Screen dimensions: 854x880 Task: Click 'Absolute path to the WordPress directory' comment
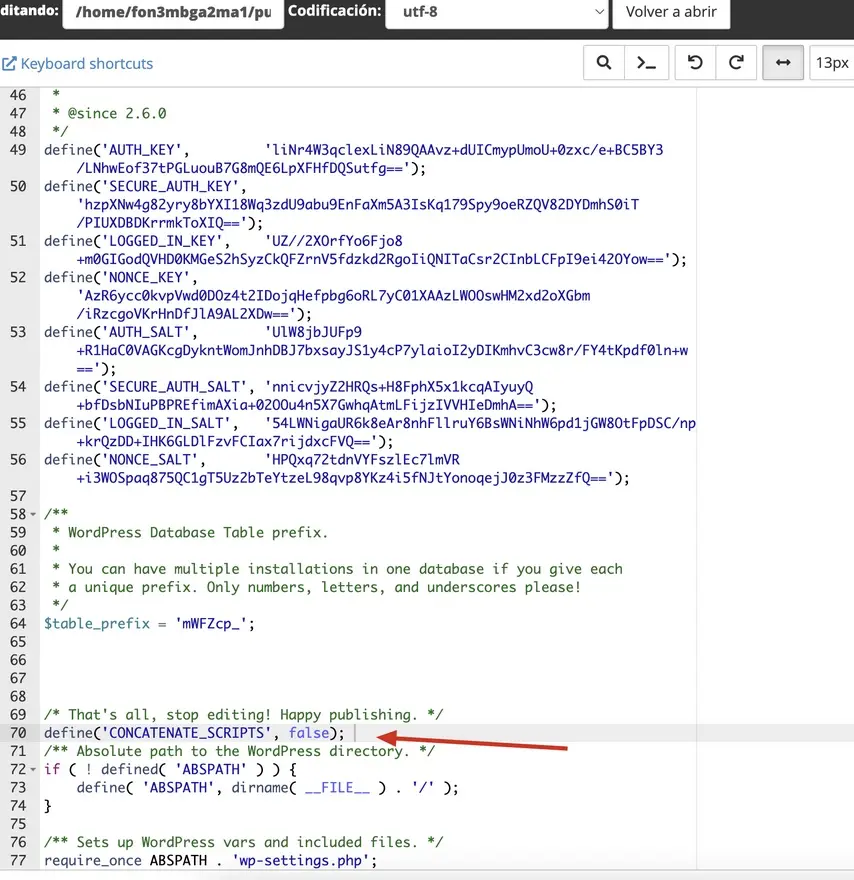point(239,751)
